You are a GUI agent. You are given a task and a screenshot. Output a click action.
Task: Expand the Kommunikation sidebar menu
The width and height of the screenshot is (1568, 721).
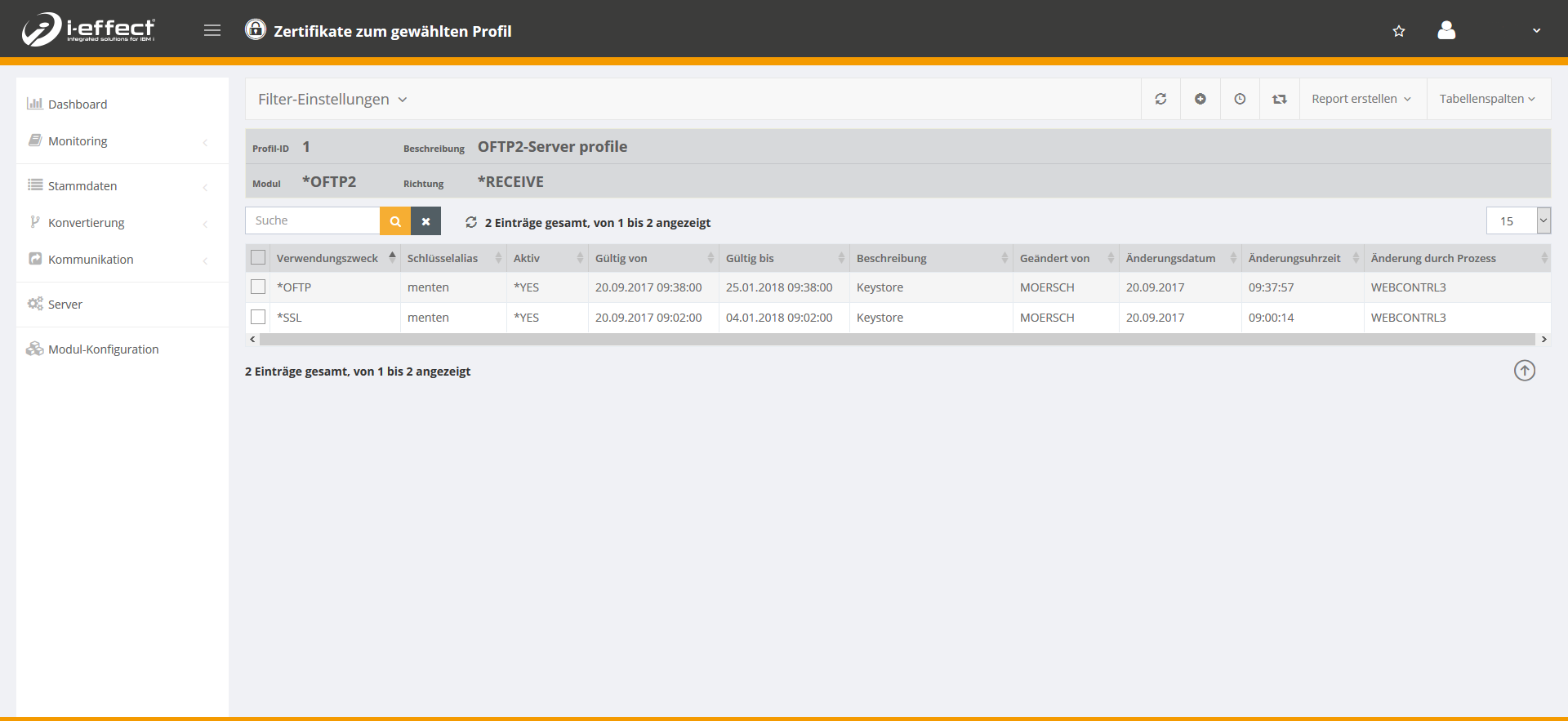point(91,260)
